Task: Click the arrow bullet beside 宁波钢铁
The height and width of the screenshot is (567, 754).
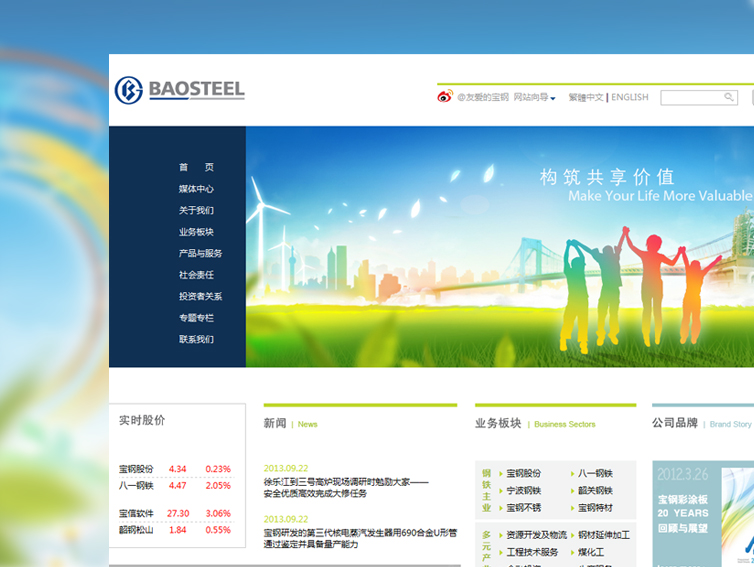Action: point(501,491)
